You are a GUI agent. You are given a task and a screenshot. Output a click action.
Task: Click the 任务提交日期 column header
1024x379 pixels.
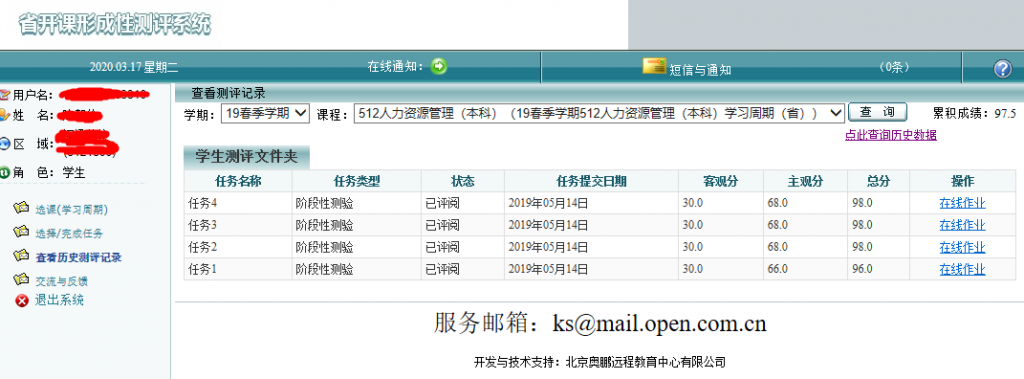(591, 182)
